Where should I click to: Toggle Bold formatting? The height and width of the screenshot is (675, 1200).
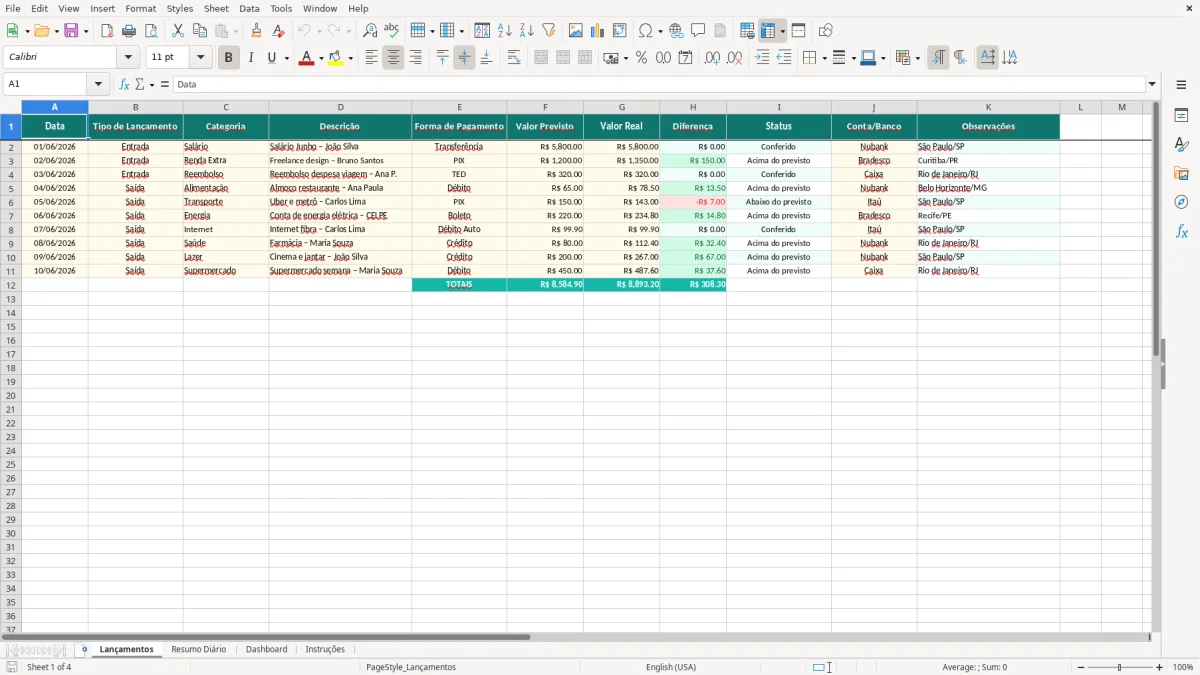coord(228,58)
